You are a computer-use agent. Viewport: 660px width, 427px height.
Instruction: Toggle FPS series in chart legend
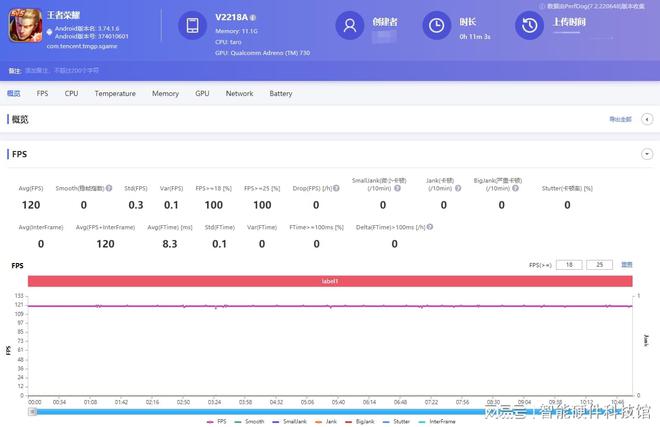(217, 422)
